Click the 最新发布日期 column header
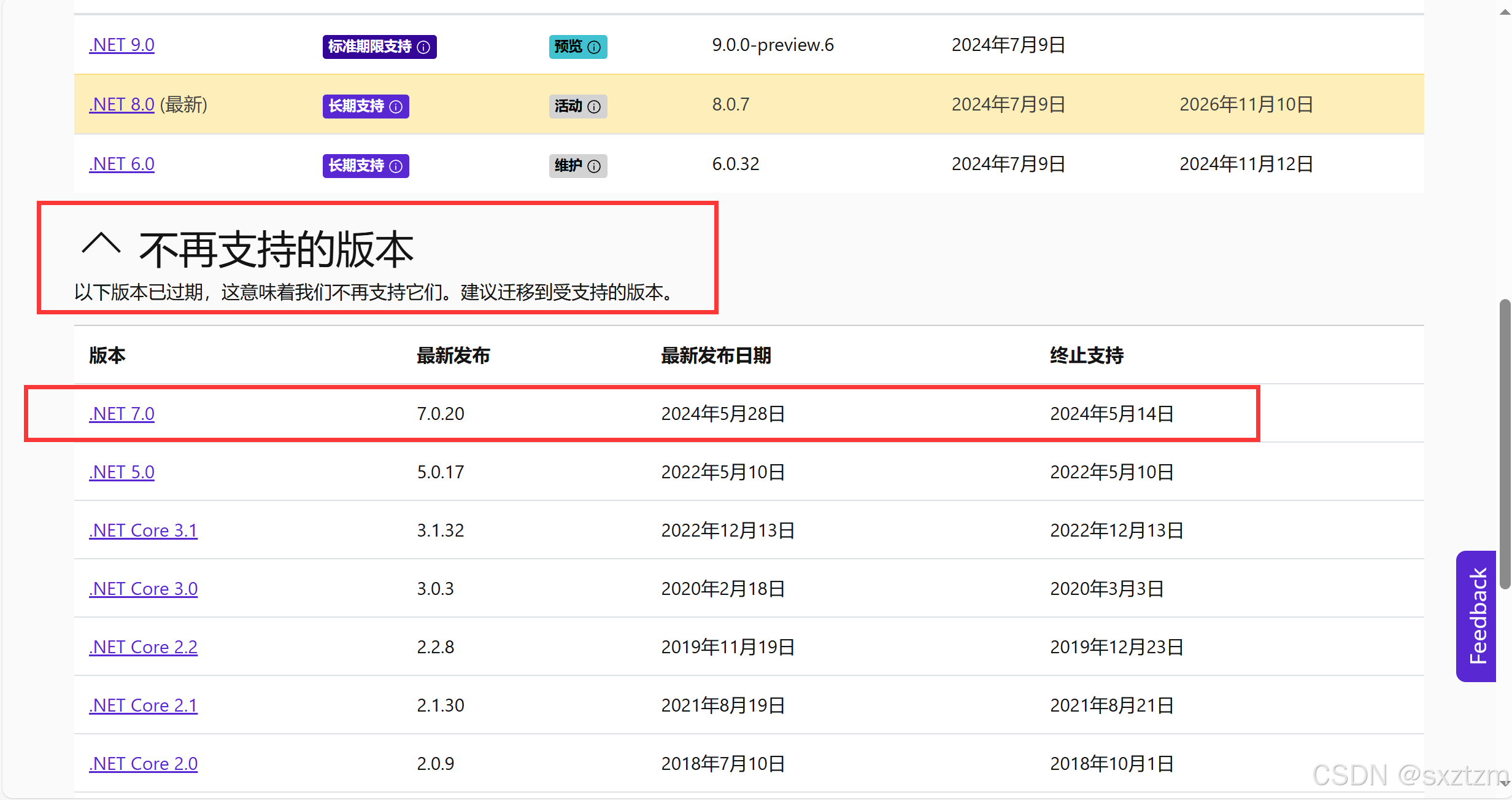The width and height of the screenshot is (1512, 800). pos(716,355)
